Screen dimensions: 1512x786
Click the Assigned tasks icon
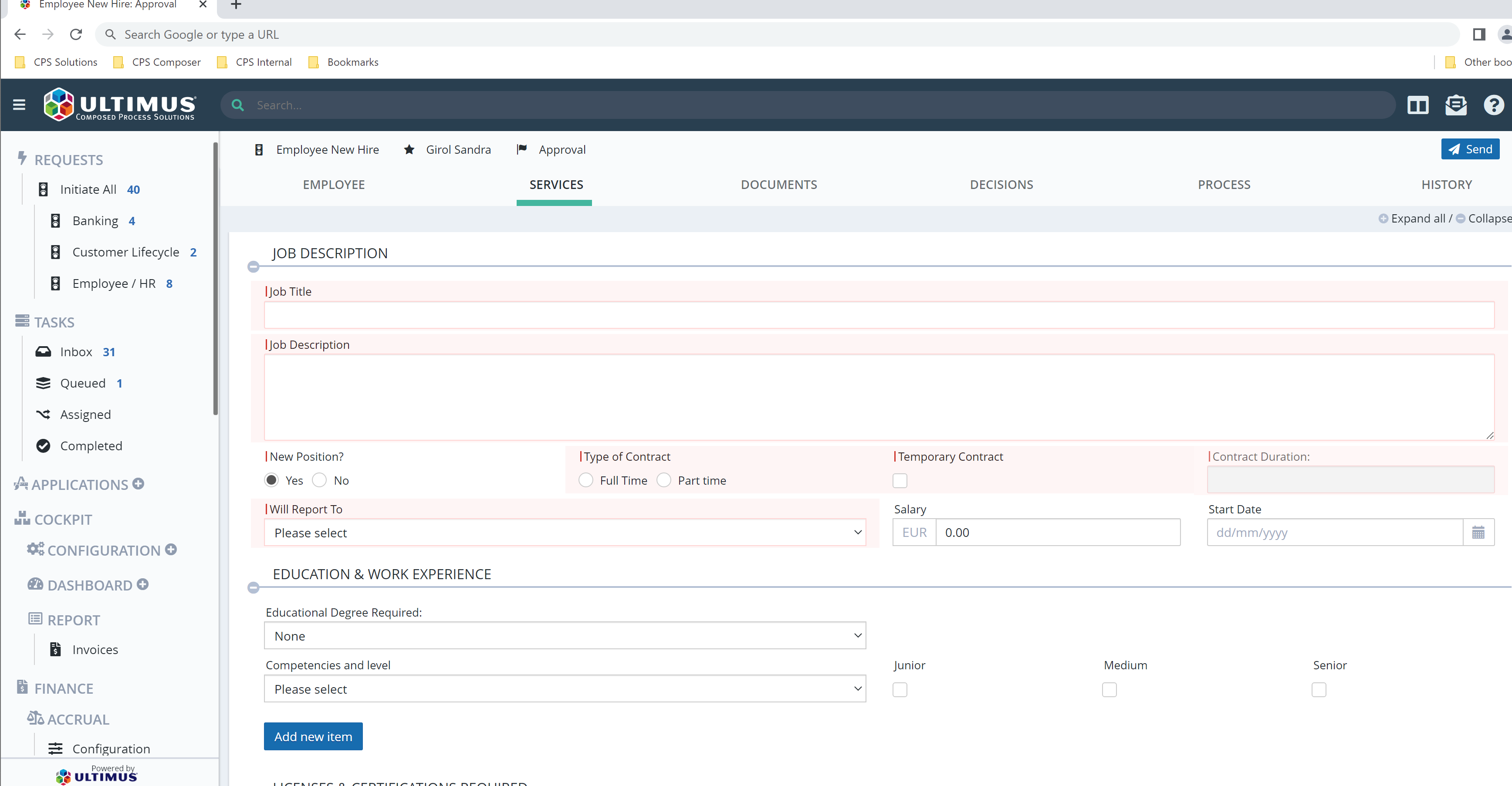pyautogui.click(x=43, y=414)
